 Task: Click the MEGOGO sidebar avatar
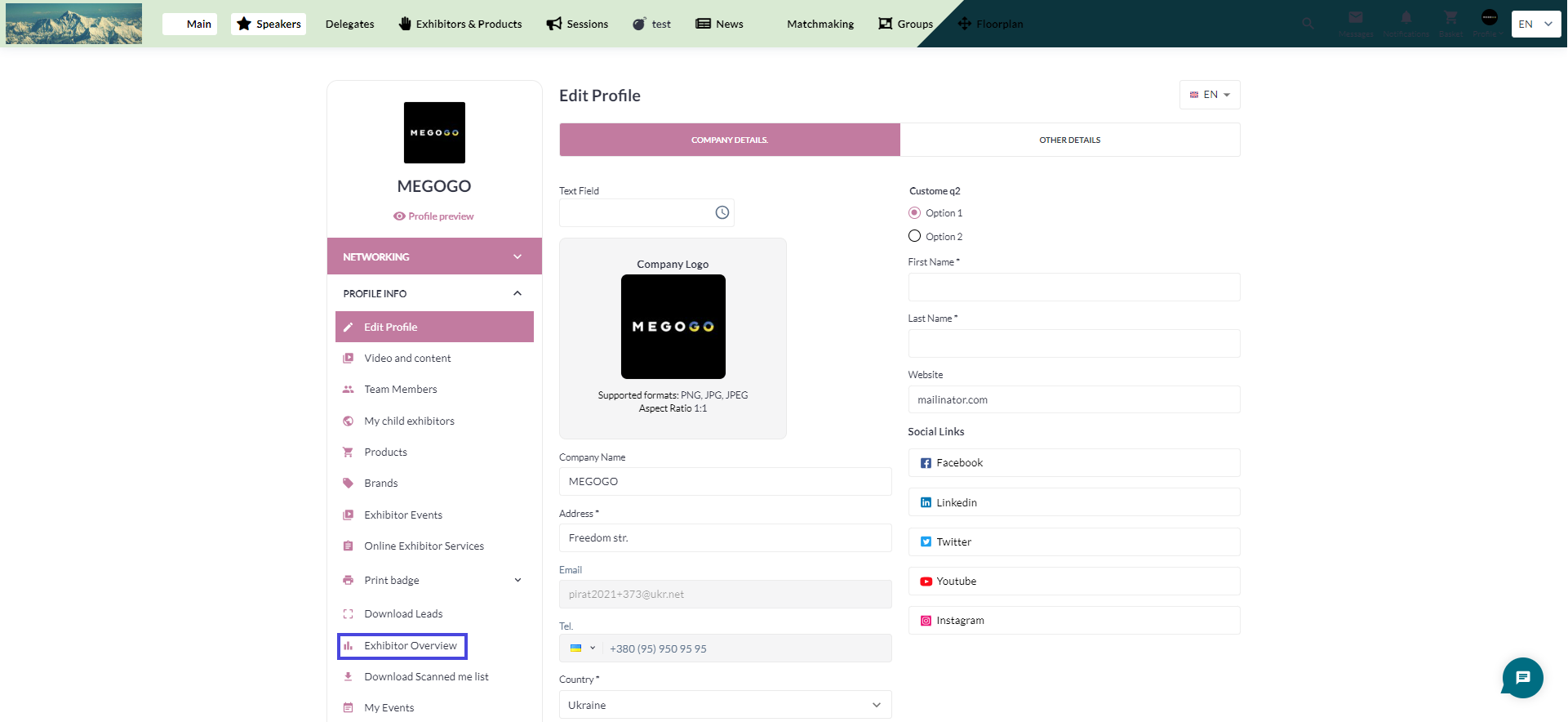[x=434, y=132]
